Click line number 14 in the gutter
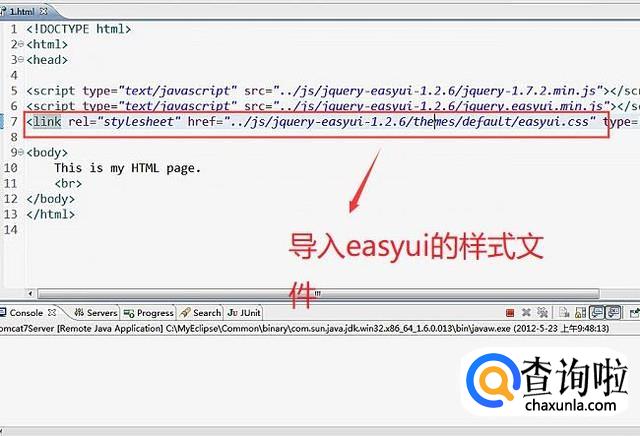The height and width of the screenshot is (436, 640). [11, 229]
